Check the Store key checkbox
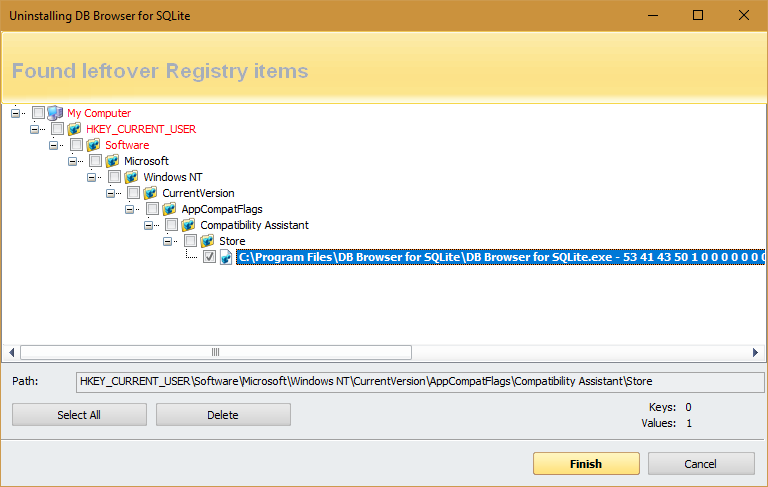 pos(191,241)
